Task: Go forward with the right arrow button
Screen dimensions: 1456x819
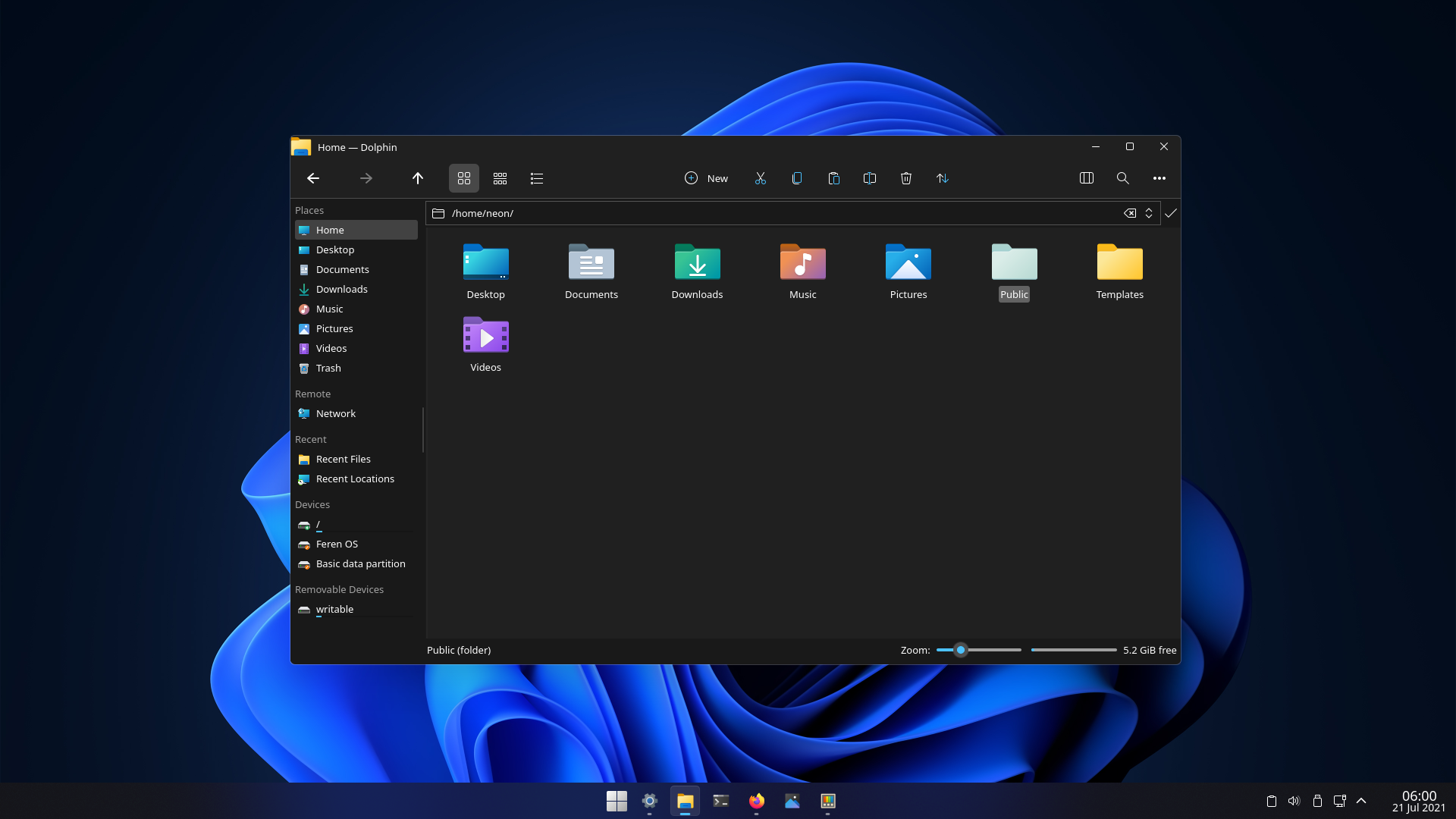Action: click(x=366, y=178)
